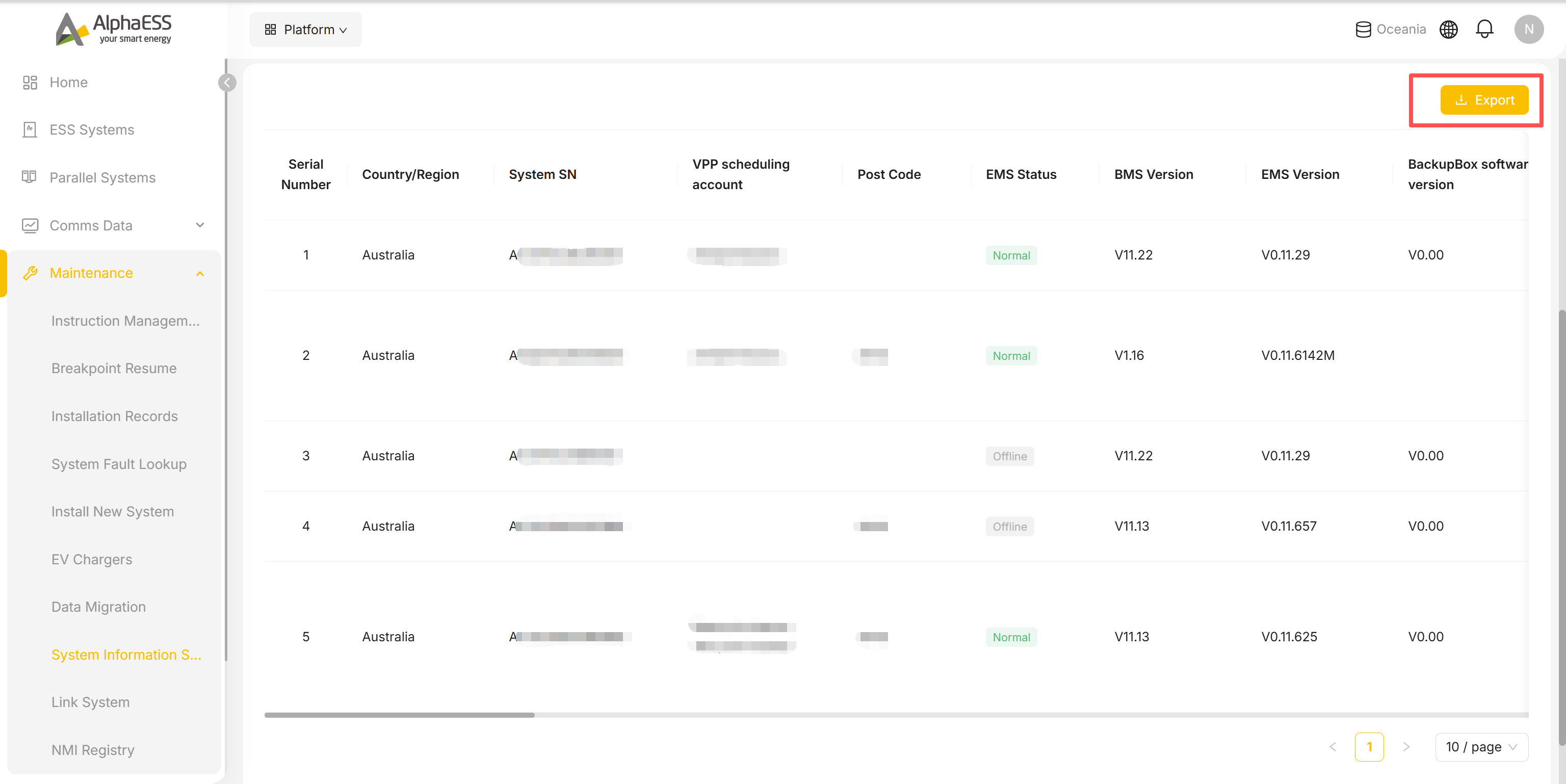Viewport: 1566px width, 784px height.
Task: Open NMI Registry menu item
Action: coord(93,750)
